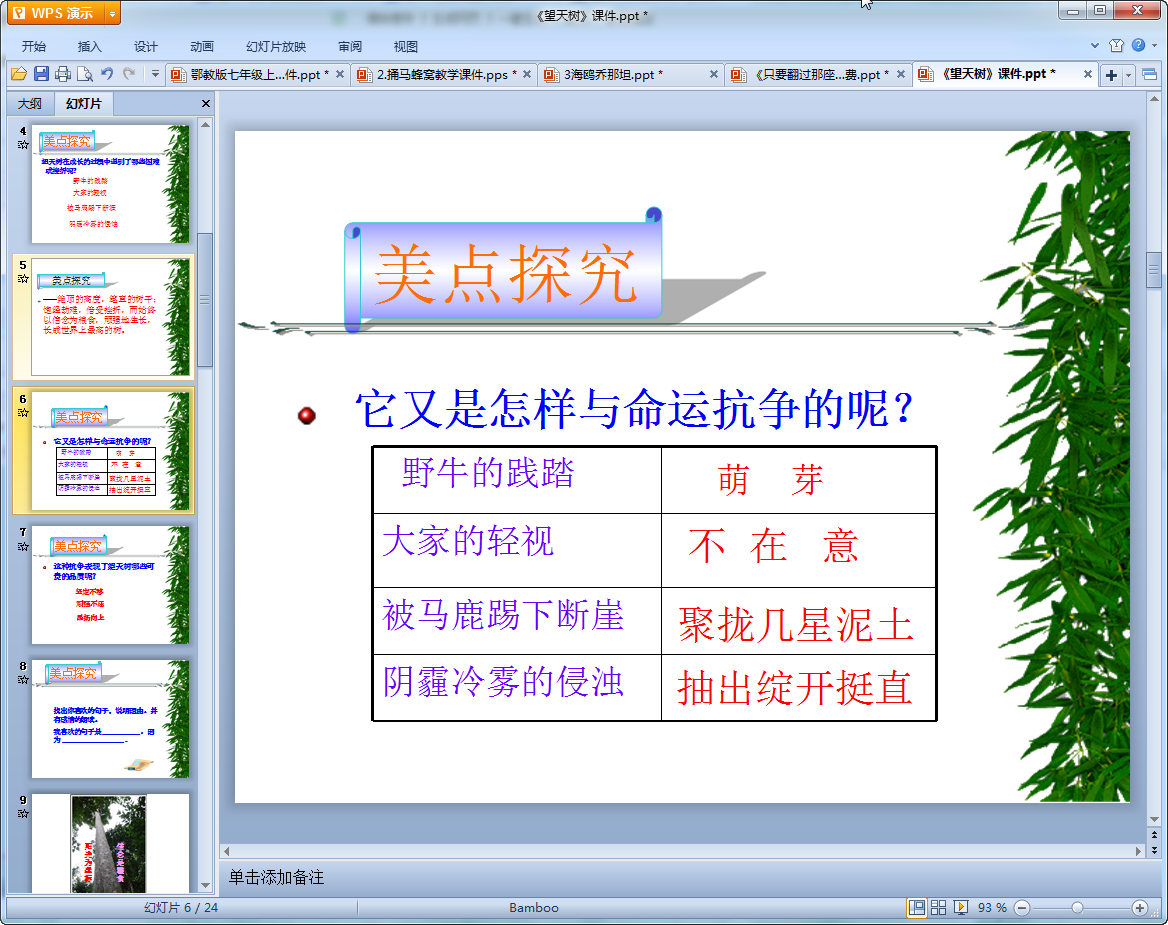Expand the quick access toolbar customize arrow
Viewport: 1168px width, 925px height.
155,74
